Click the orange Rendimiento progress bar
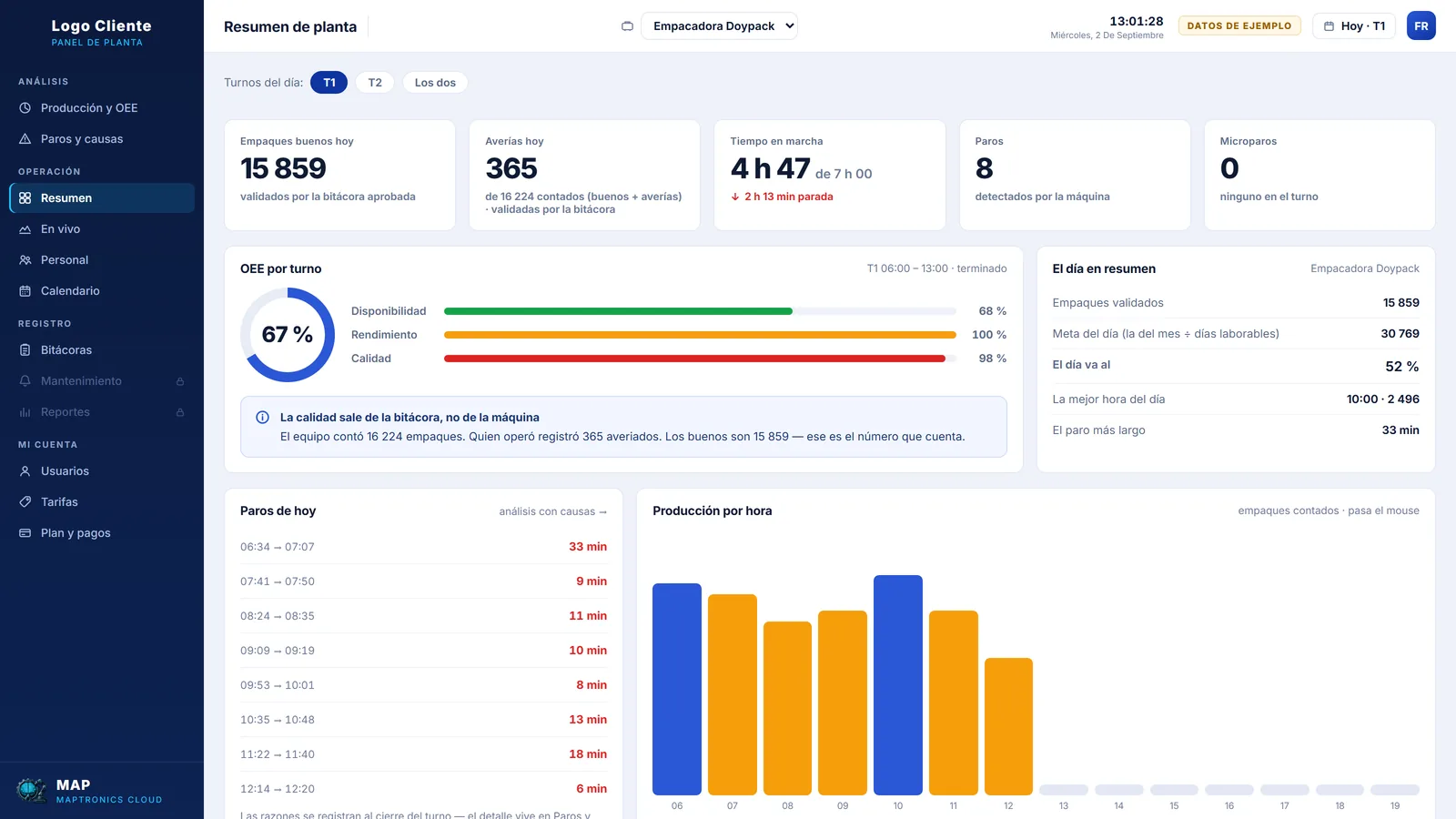Viewport: 1456px width, 819px height. [x=700, y=335]
